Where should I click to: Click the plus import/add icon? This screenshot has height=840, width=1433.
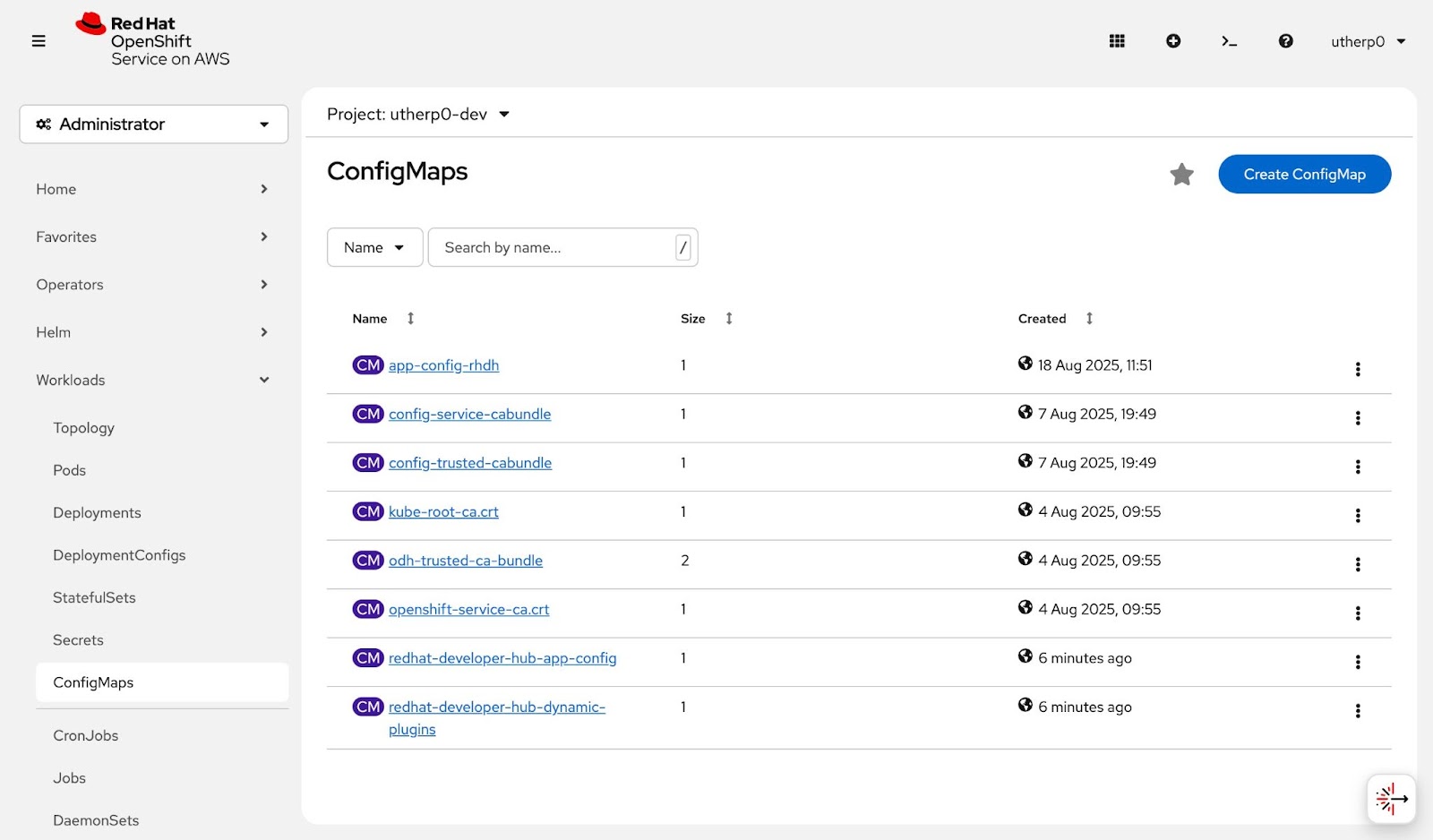coord(1173,41)
